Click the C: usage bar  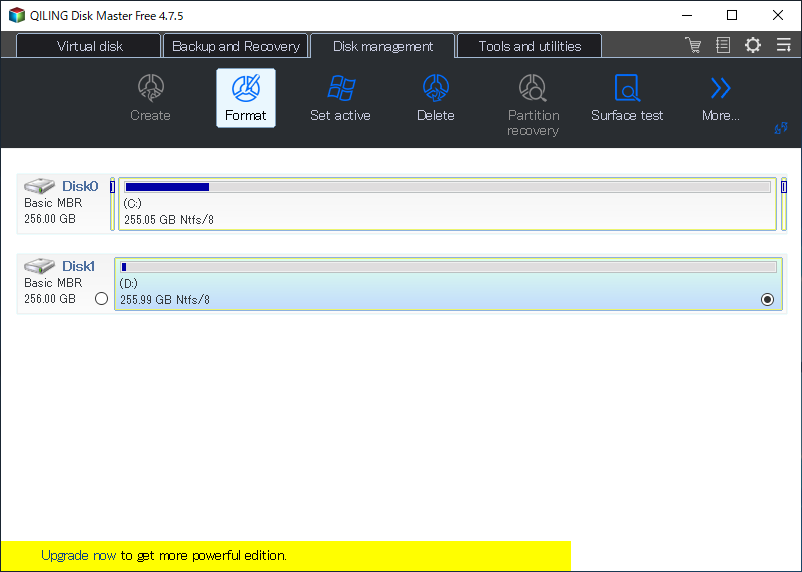(448, 187)
